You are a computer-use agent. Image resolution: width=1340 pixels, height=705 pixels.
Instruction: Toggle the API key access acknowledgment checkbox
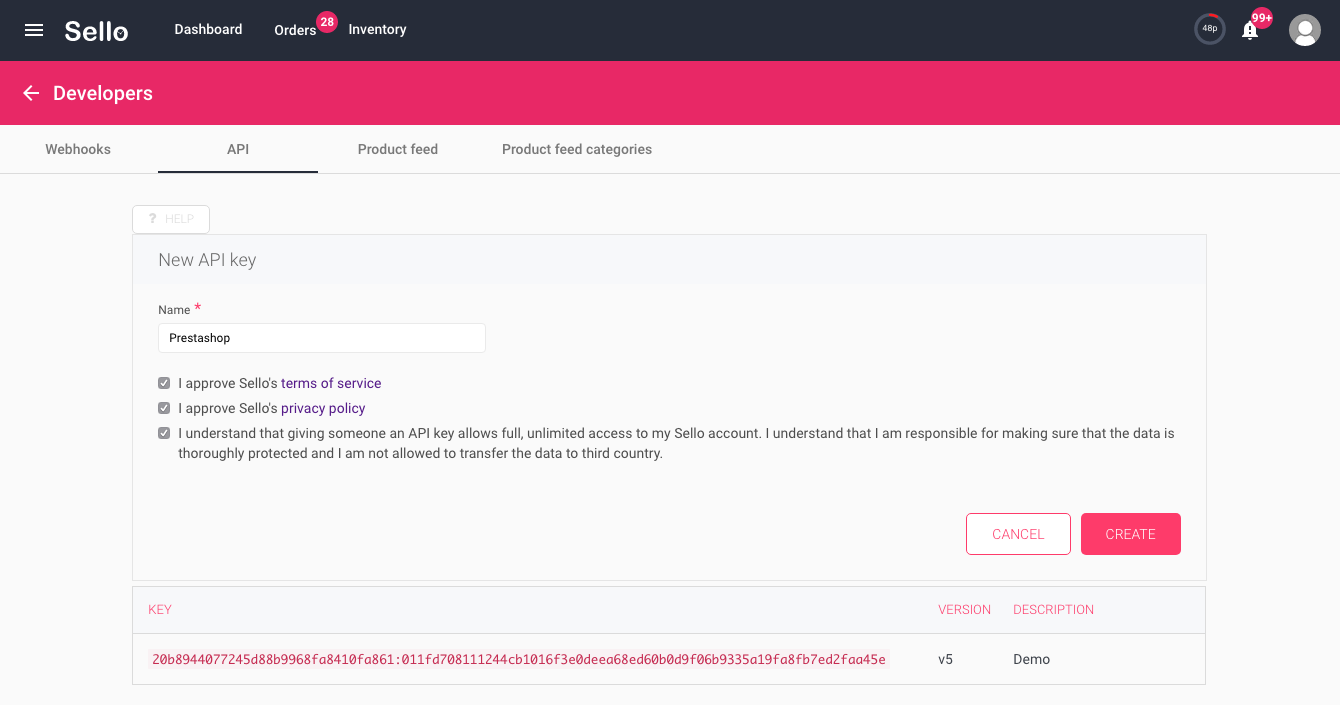(x=164, y=434)
